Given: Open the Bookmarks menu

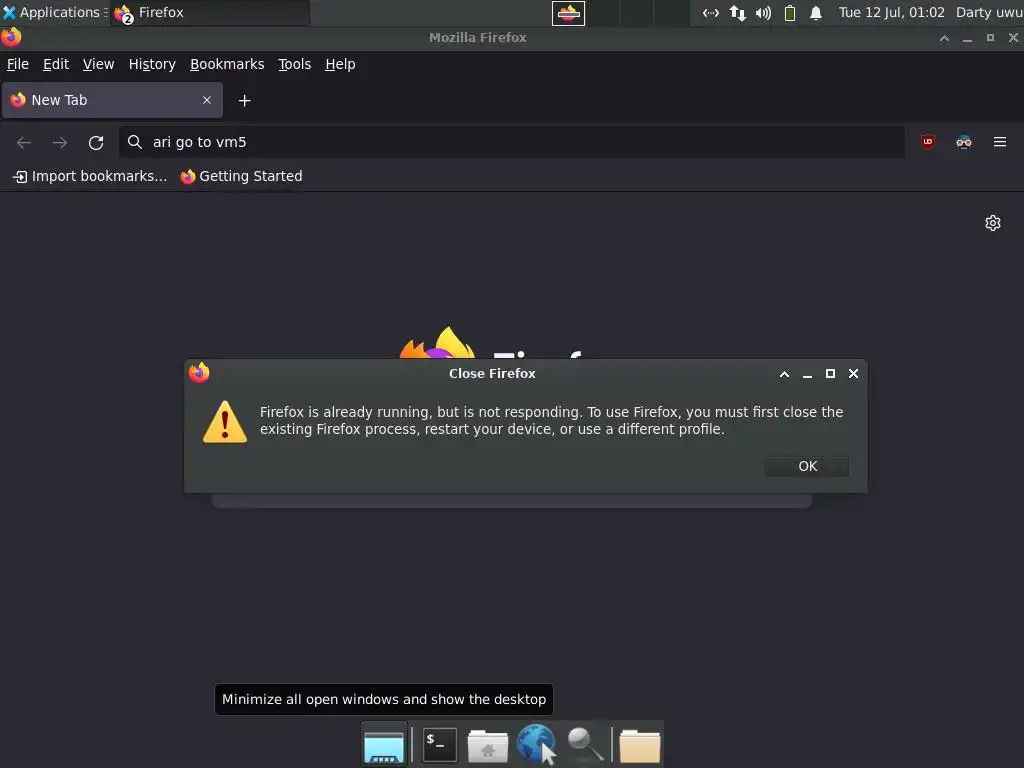Looking at the screenshot, I should (227, 64).
